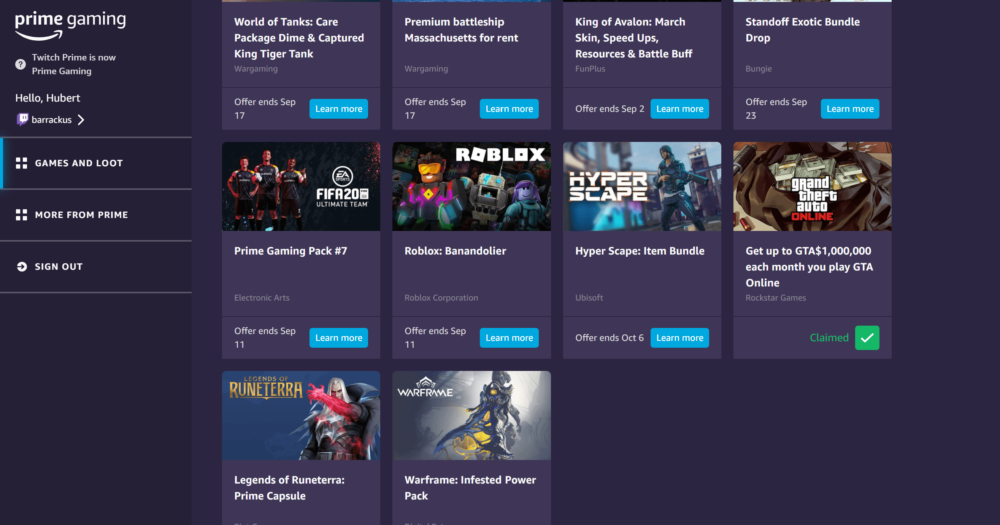
Task: Open the Warframe banner image
Action: (471, 415)
